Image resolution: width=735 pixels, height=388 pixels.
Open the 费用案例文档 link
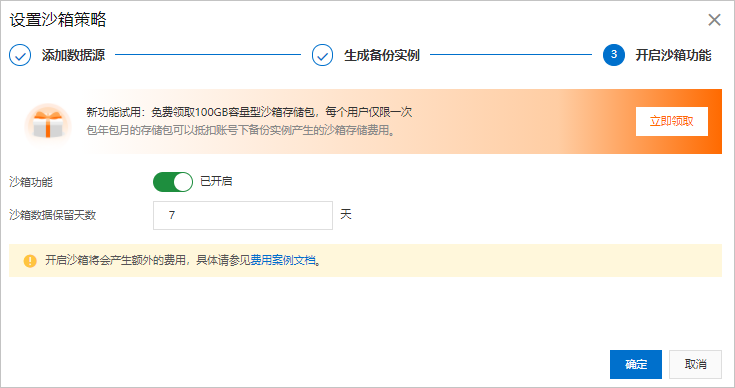tap(283, 260)
